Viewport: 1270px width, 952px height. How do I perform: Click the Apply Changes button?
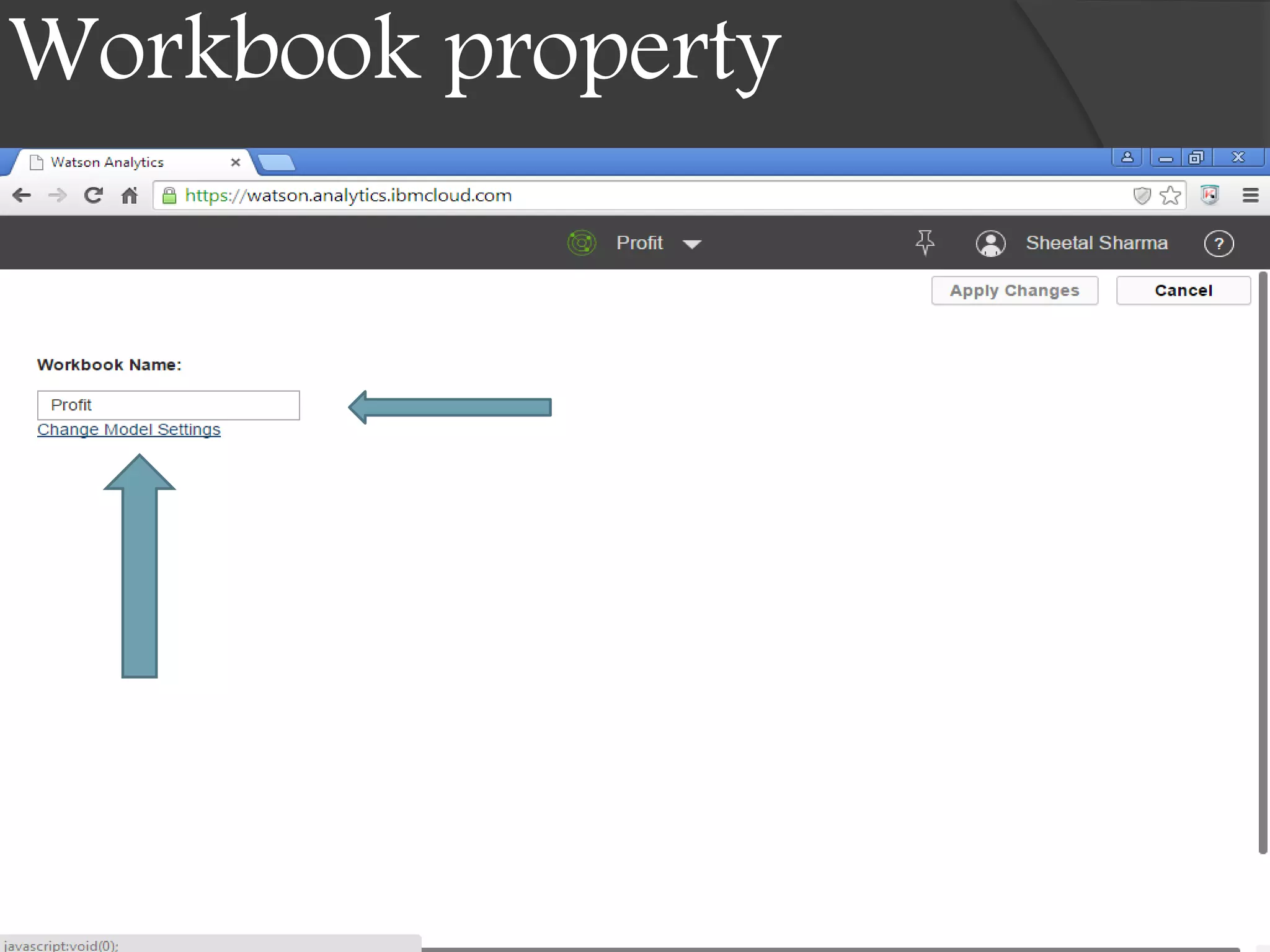click(1015, 291)
